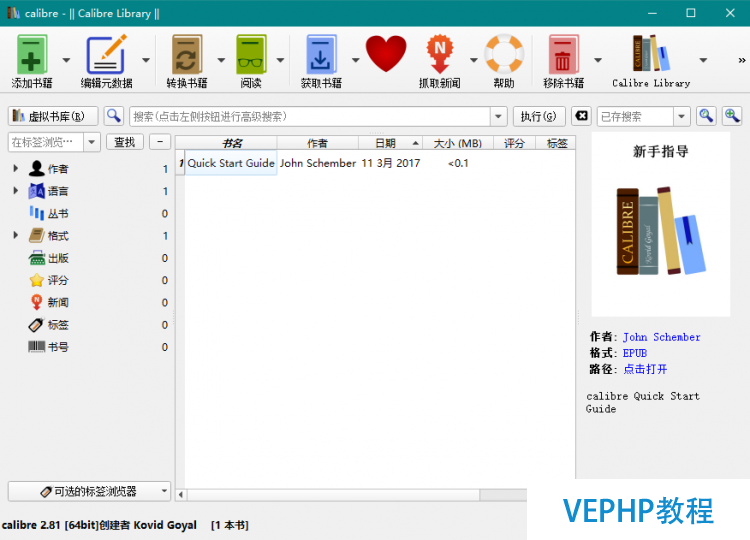750x540 pixels.
Task: Open Alter tag browser (可选的标签浏览器) button
Action: [89, 491]
